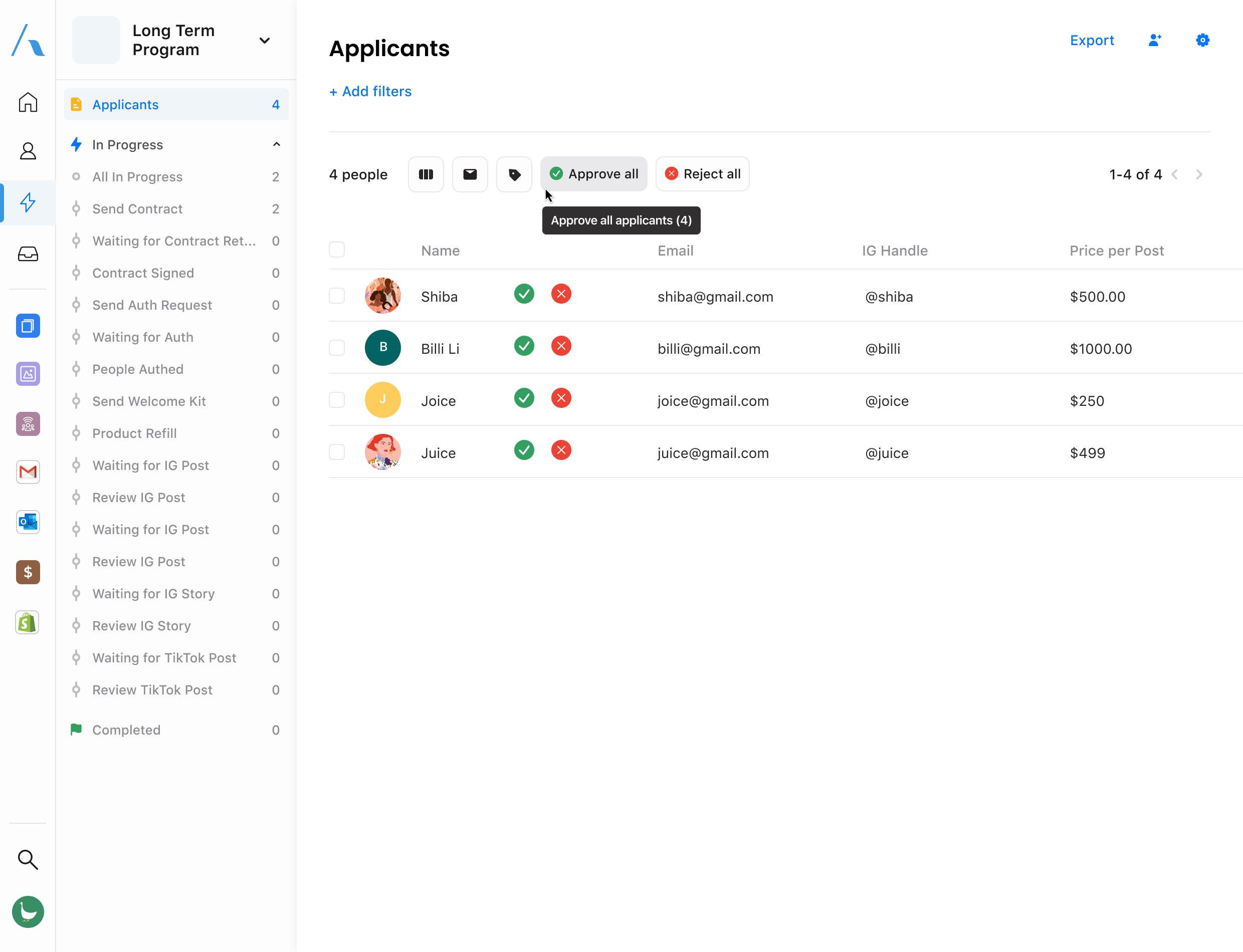The height and width of the screenshot is (952, 1243).
Task: Click the columns view toolbar icon
Action: pos(426,174)
